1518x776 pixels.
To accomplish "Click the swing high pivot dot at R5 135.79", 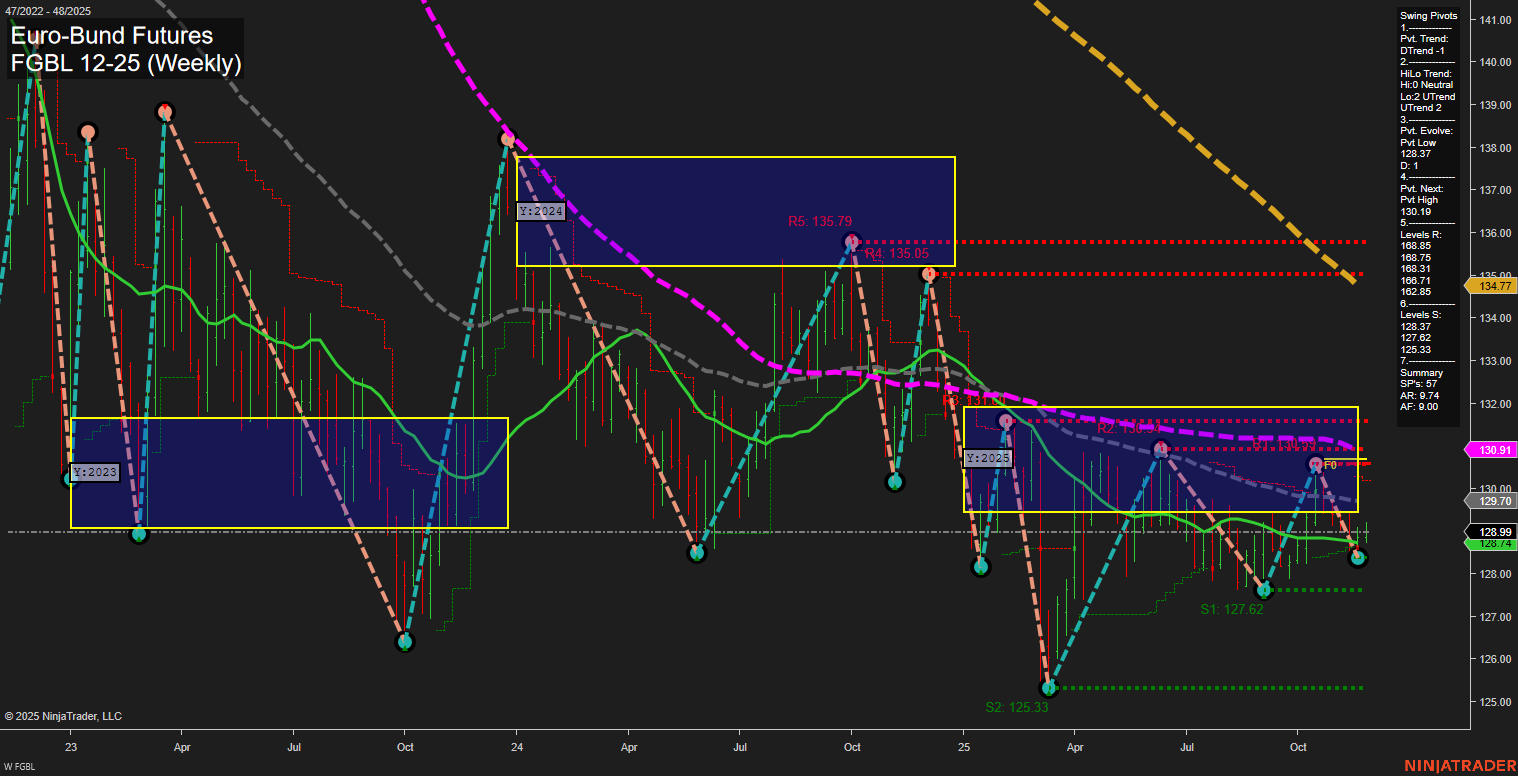I will click(851, 241).
